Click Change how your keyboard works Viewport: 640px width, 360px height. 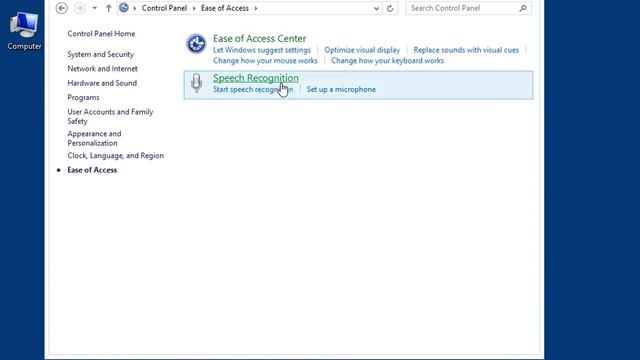[387, 60]
